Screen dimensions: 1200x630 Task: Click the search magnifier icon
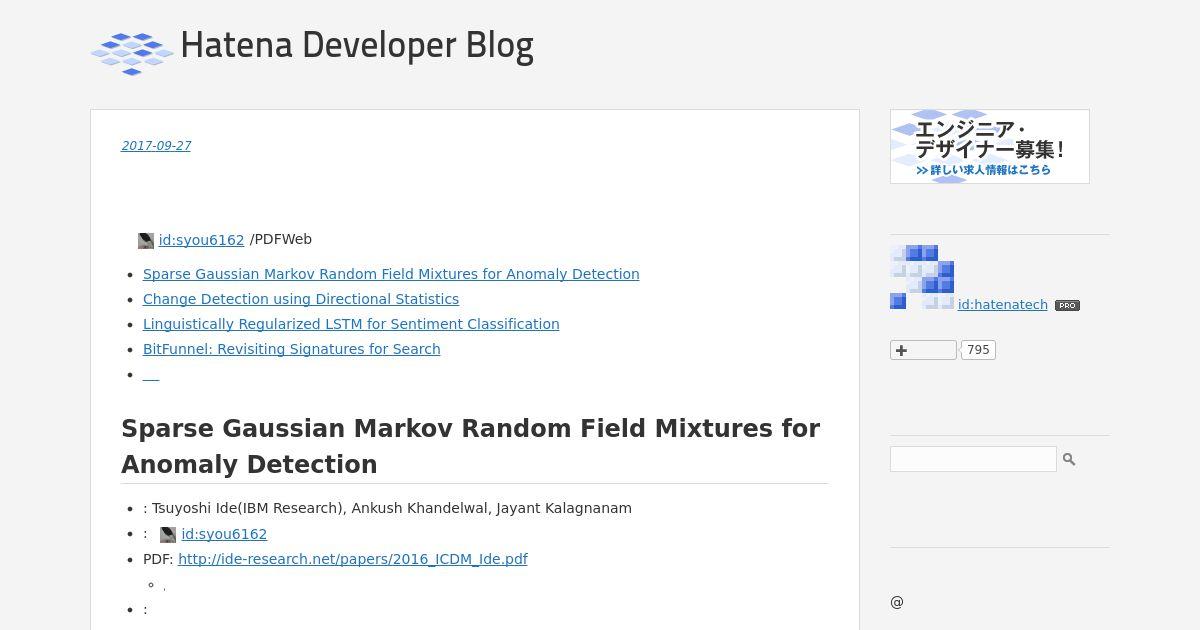[x=1069, y=459]
